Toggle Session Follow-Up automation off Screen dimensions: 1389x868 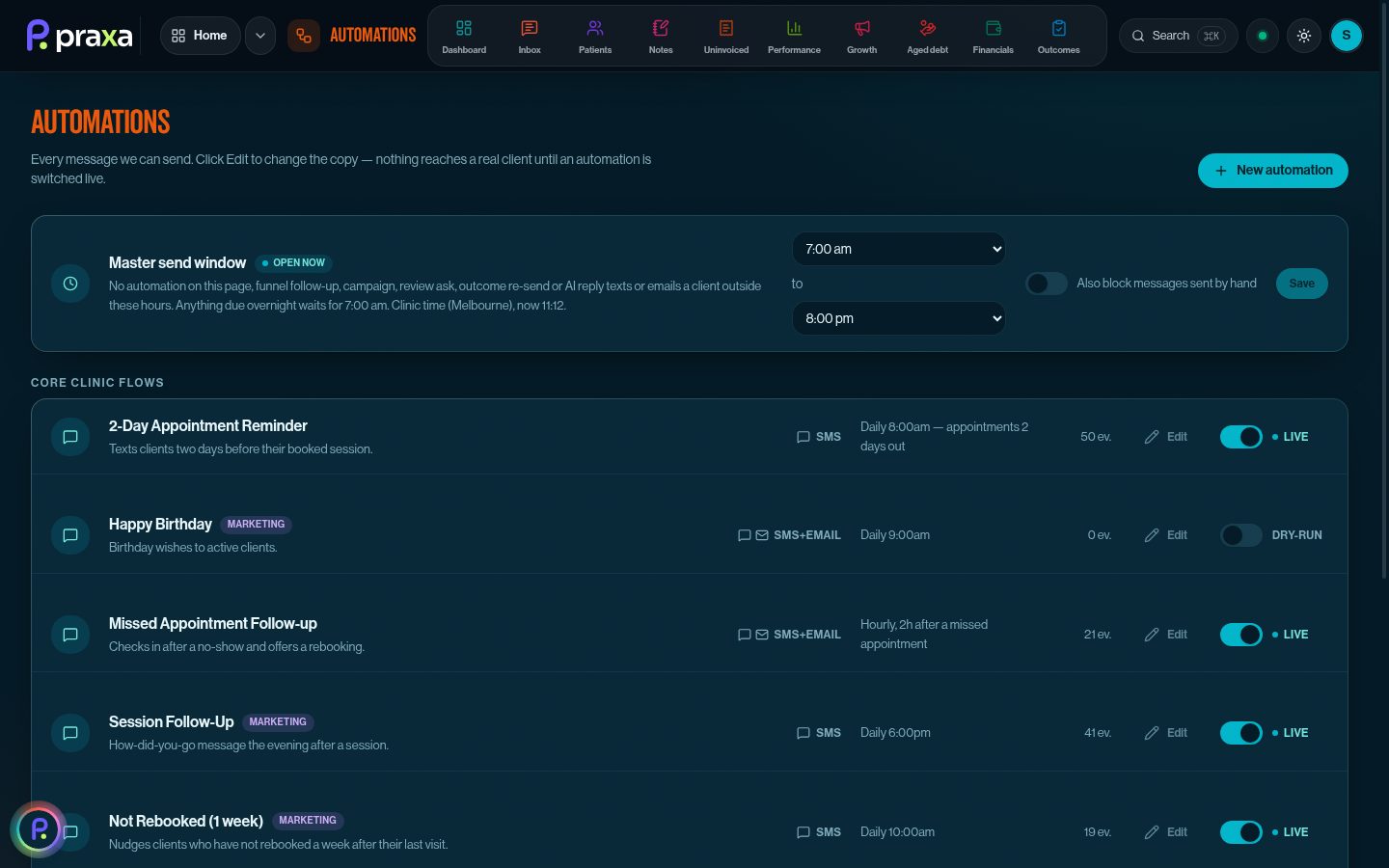pyautogui.click(x=1241, y=733)
